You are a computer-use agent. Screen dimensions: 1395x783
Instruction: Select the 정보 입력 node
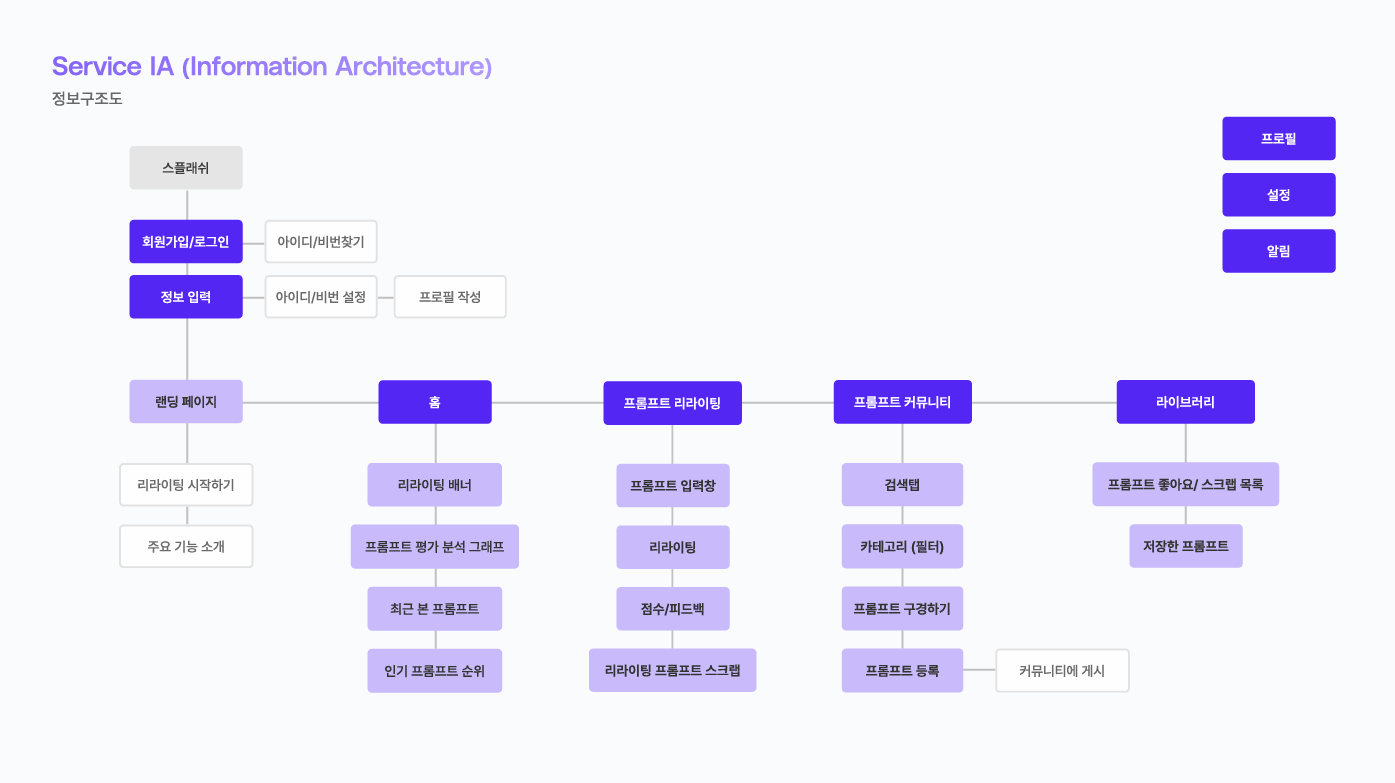point(186,297)
